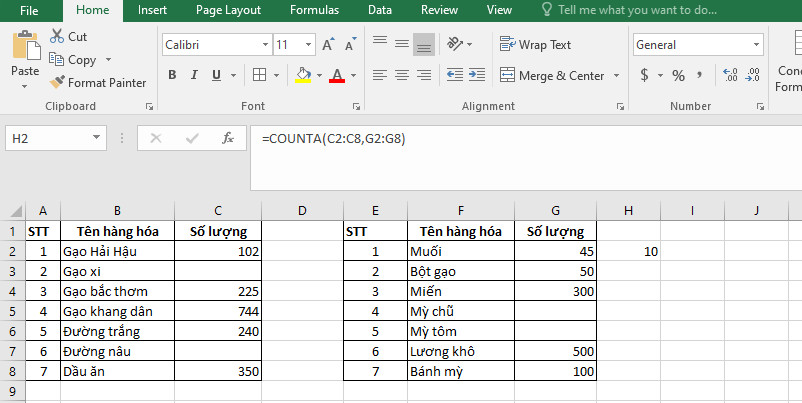Open Borders dropdown arrow
This screenshot has width=802, height=403.
coord(277,76)
